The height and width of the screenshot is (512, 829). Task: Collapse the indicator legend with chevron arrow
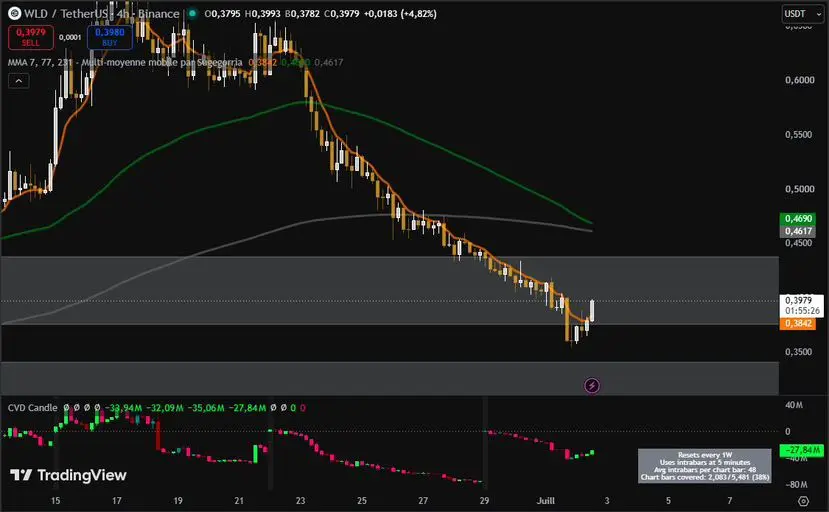[19, 81]
